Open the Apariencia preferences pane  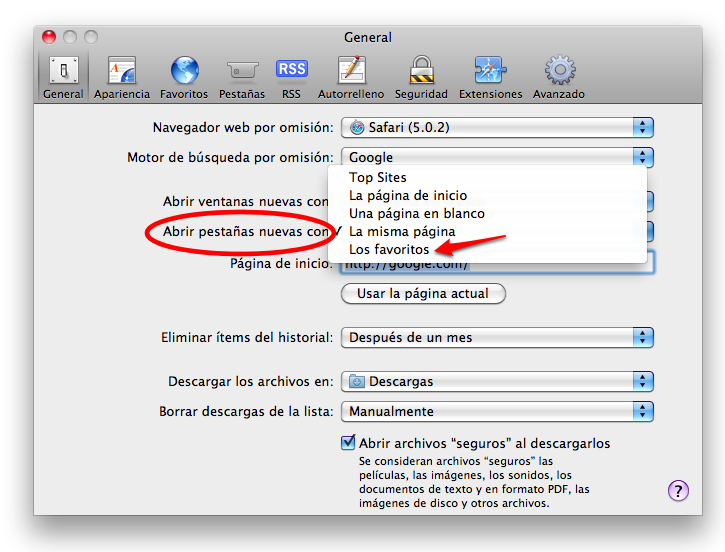121,77
